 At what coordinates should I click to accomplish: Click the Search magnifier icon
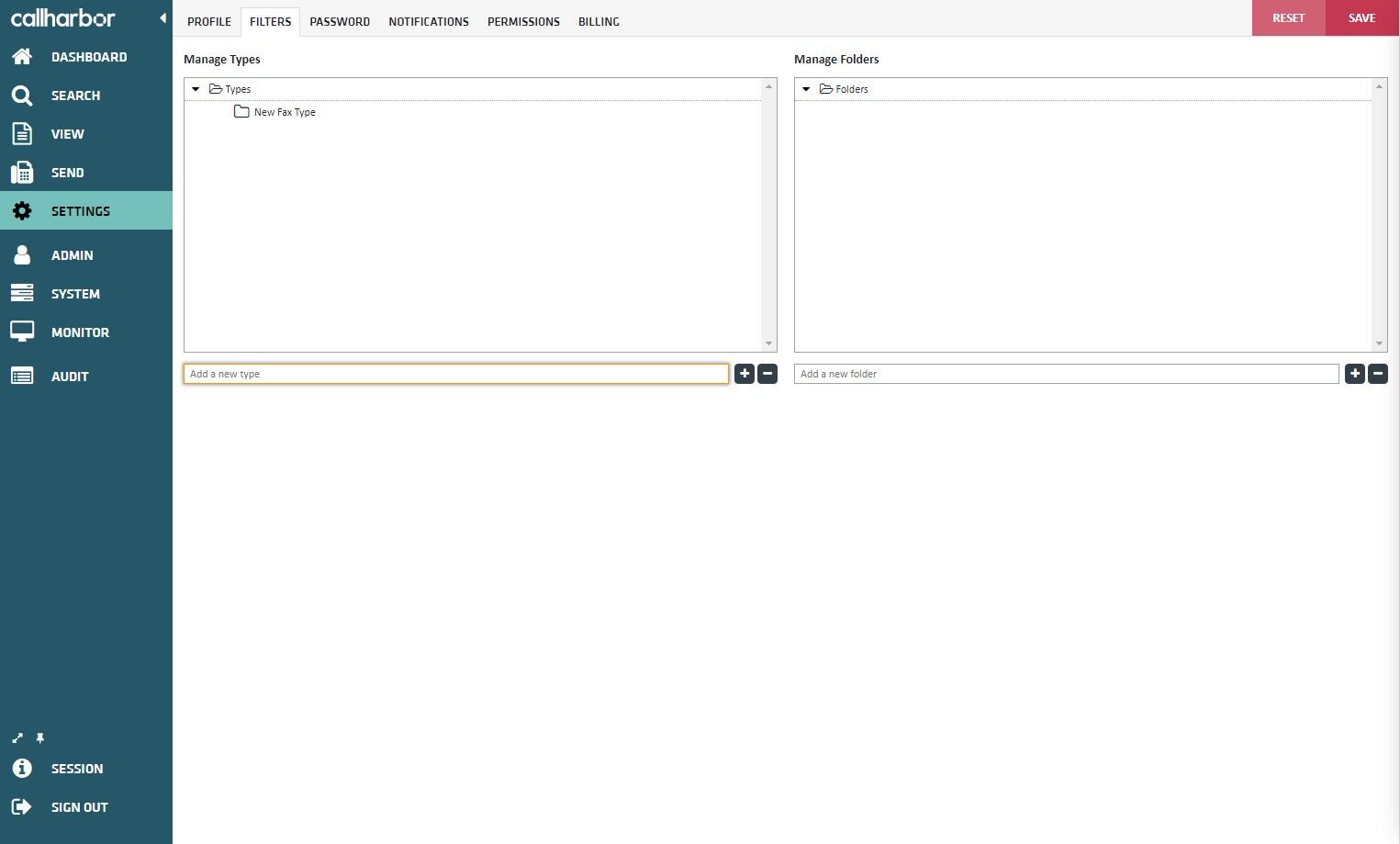point(22,96)
